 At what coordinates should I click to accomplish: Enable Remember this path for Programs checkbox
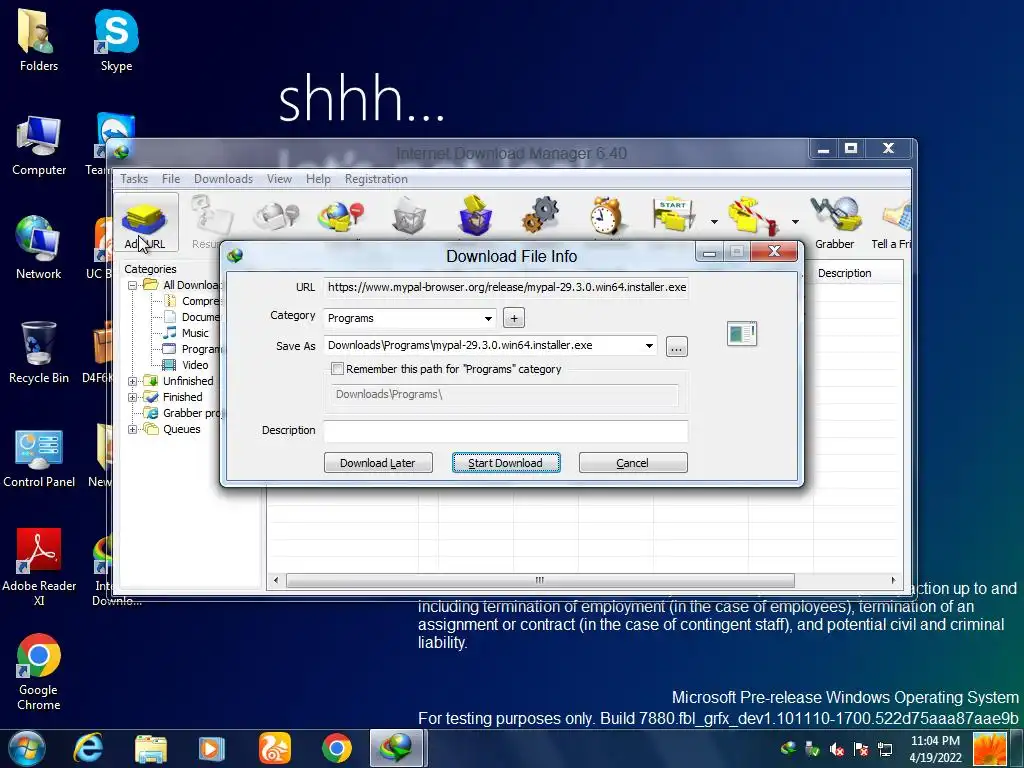coord(338,369)
